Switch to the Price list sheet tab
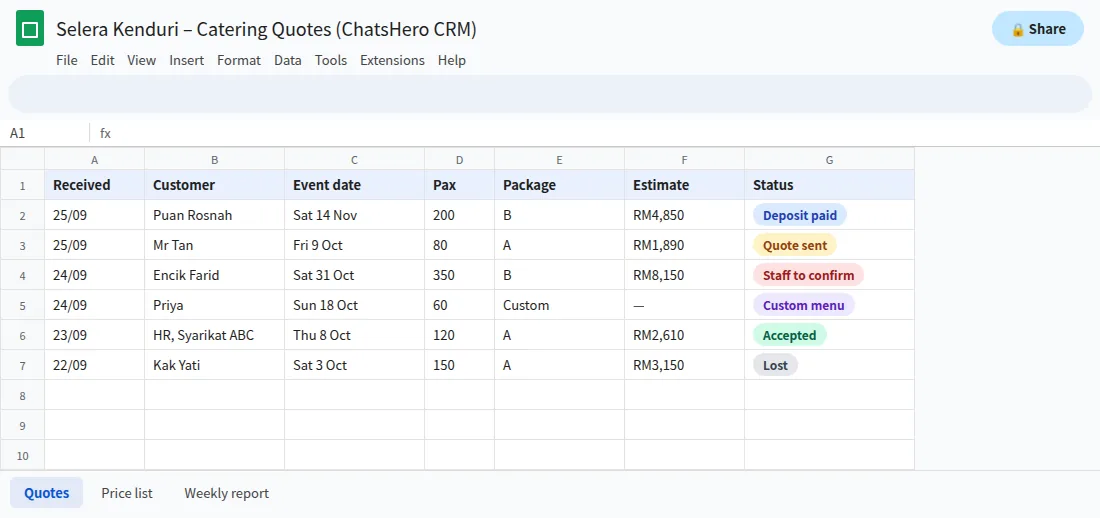Image resolution: width=1100 pixels, height=518 pixels. (127, 493)
